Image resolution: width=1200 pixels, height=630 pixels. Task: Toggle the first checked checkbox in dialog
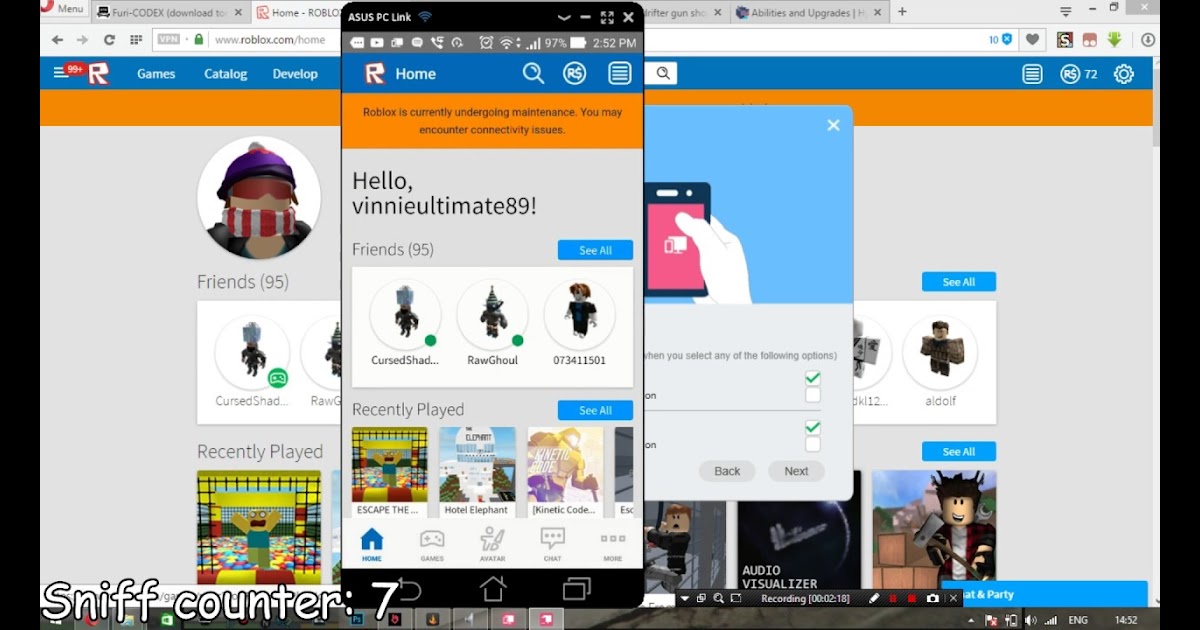[x=813, y=378]
